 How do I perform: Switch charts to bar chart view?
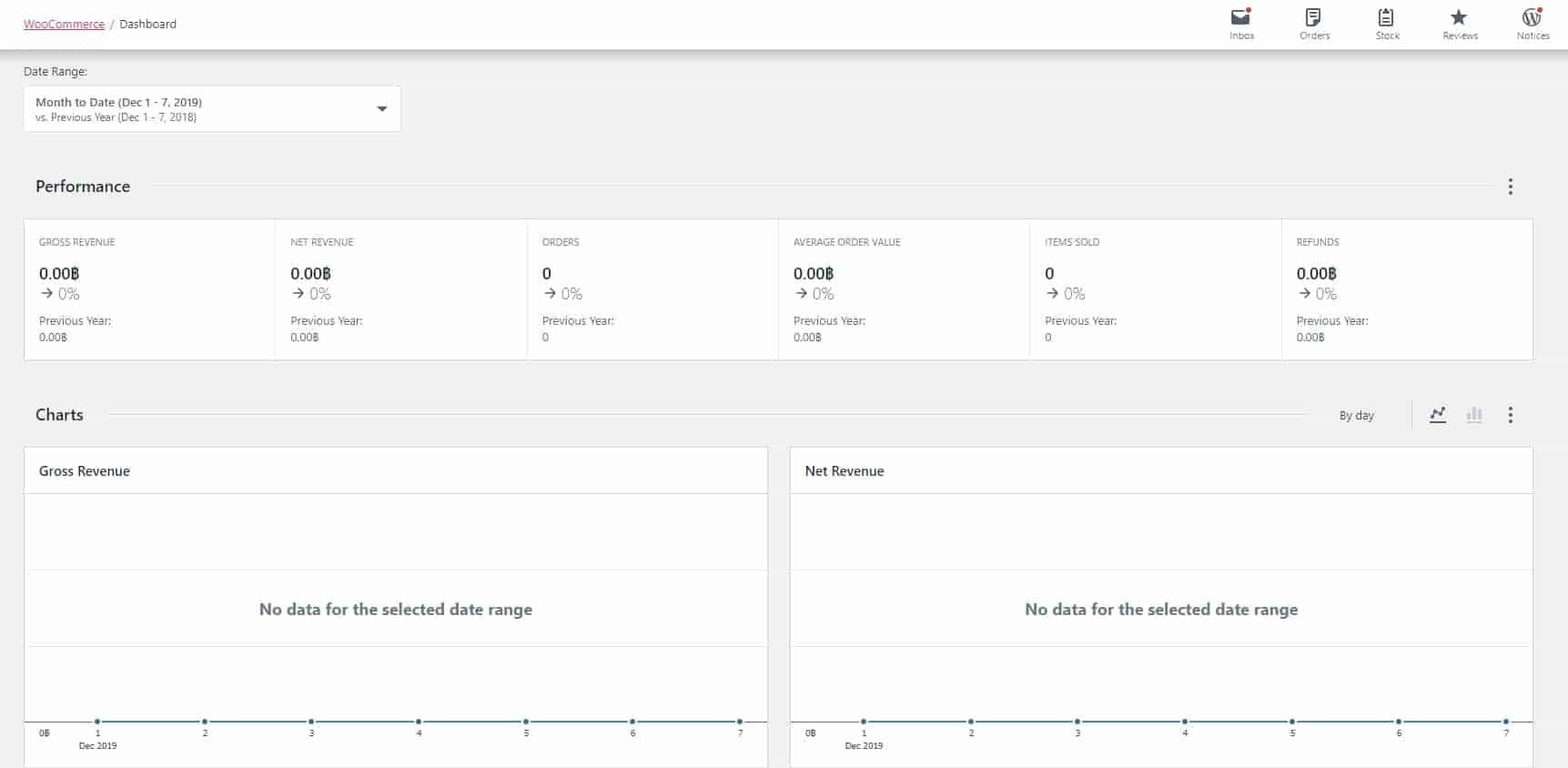[1474, 415]
